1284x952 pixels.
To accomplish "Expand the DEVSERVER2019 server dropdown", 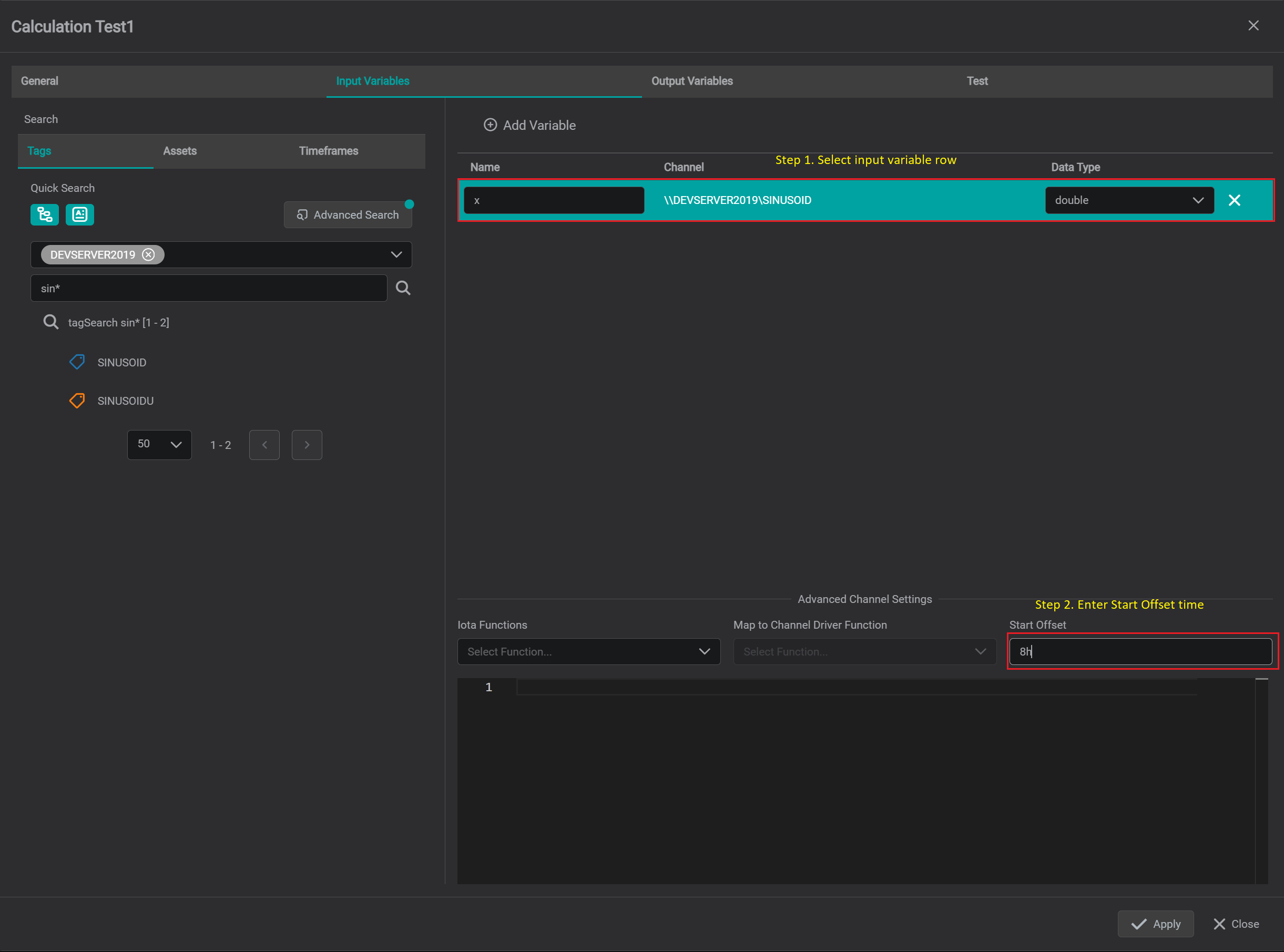I will pos(396,255).
